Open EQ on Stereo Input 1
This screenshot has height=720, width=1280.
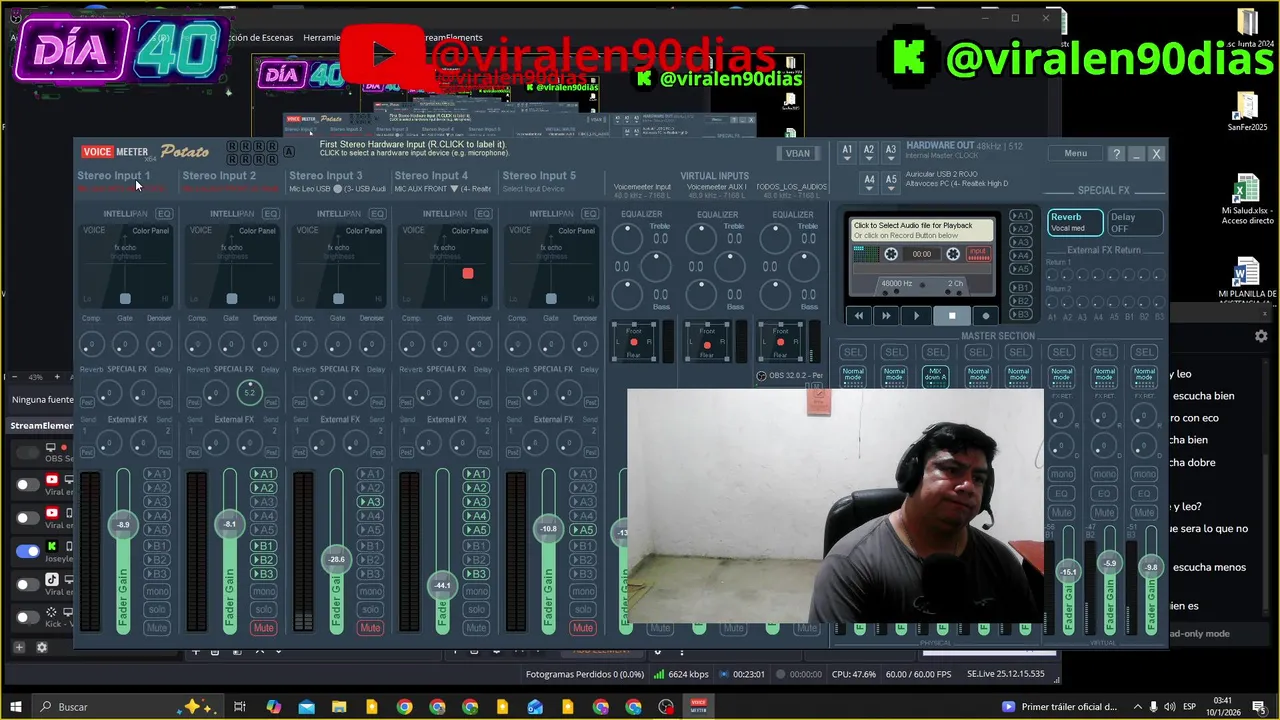(163, 214)
